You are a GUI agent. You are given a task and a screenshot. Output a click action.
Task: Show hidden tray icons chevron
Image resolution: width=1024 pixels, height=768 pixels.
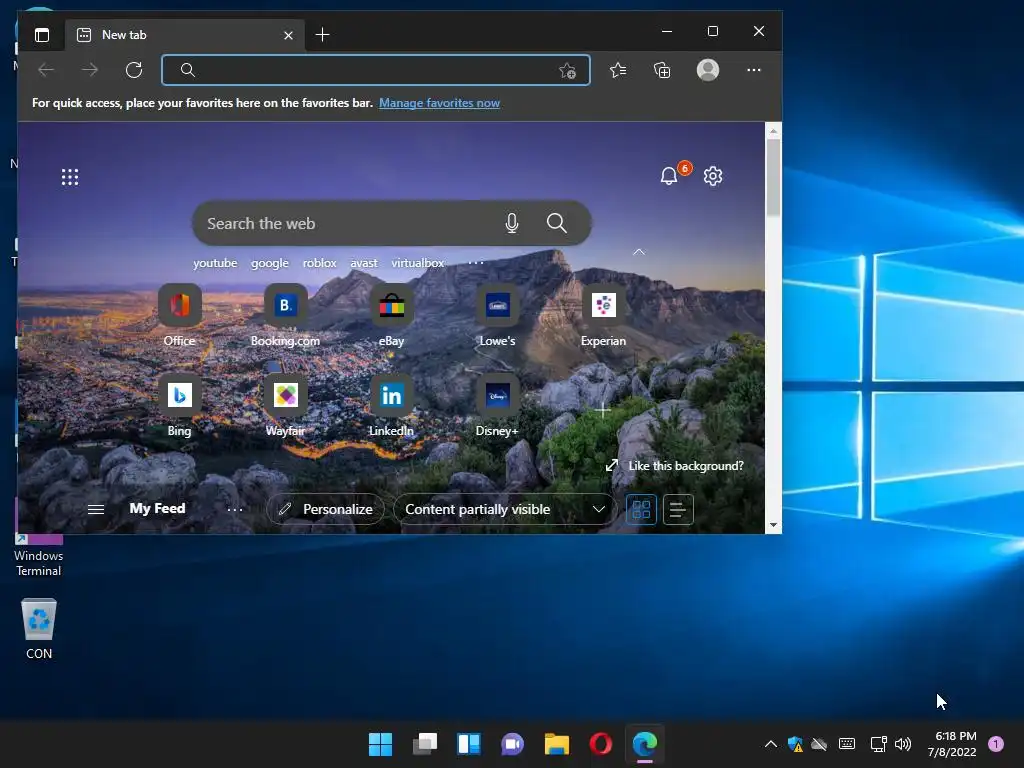tap(771, 744)
